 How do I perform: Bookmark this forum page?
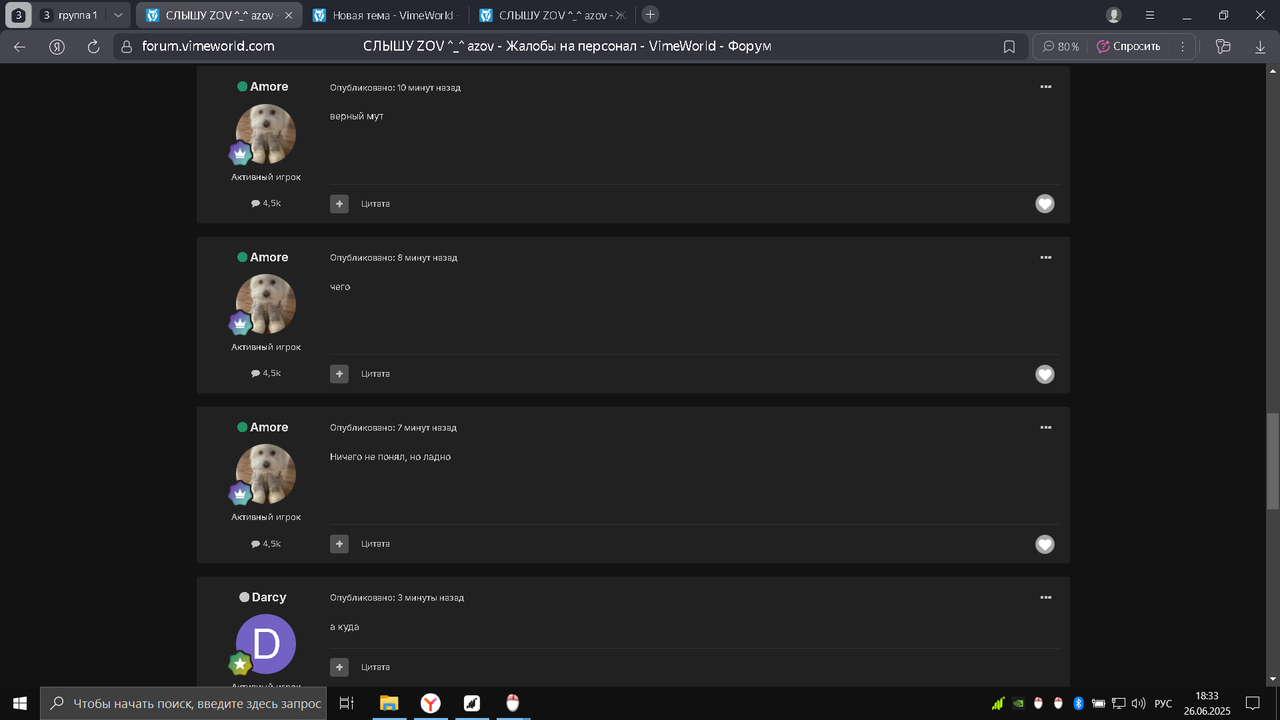point(1009,46)
